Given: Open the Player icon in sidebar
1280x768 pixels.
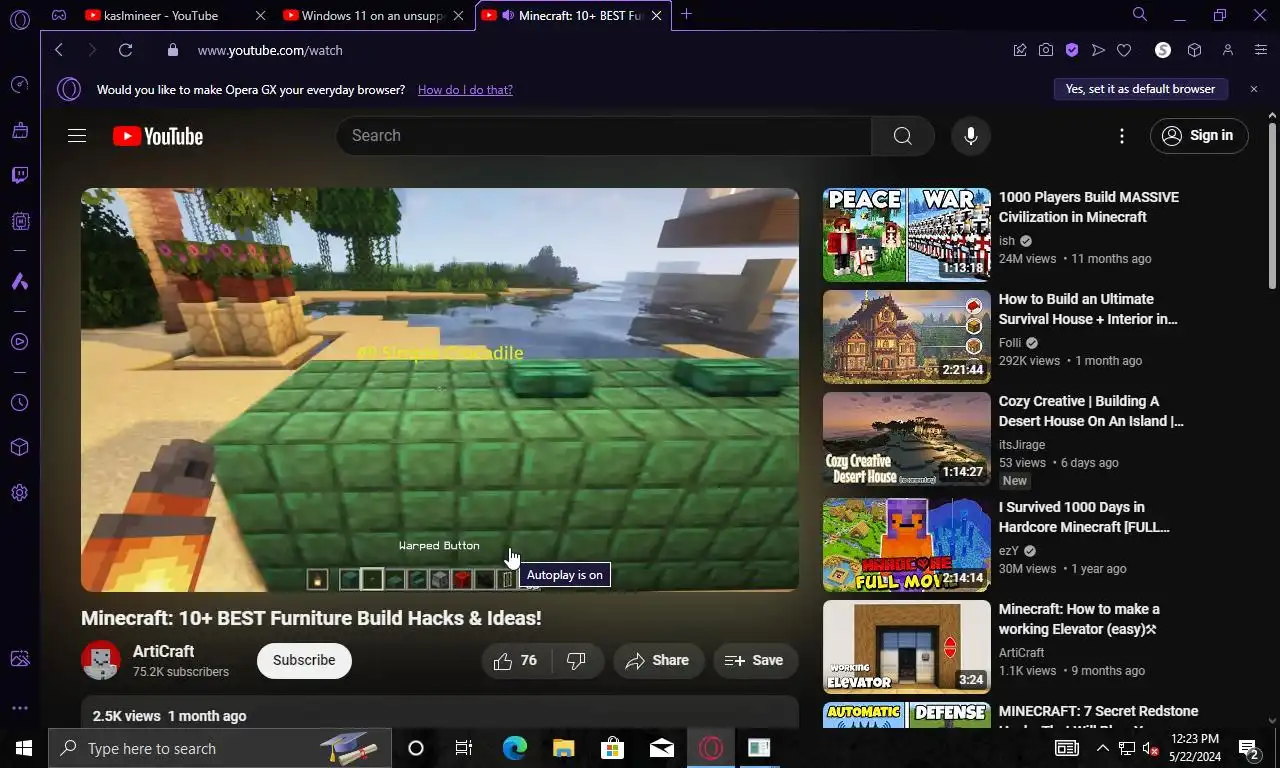Looking at the screenshot, I should pyautogui.click(x=20, y=342).
